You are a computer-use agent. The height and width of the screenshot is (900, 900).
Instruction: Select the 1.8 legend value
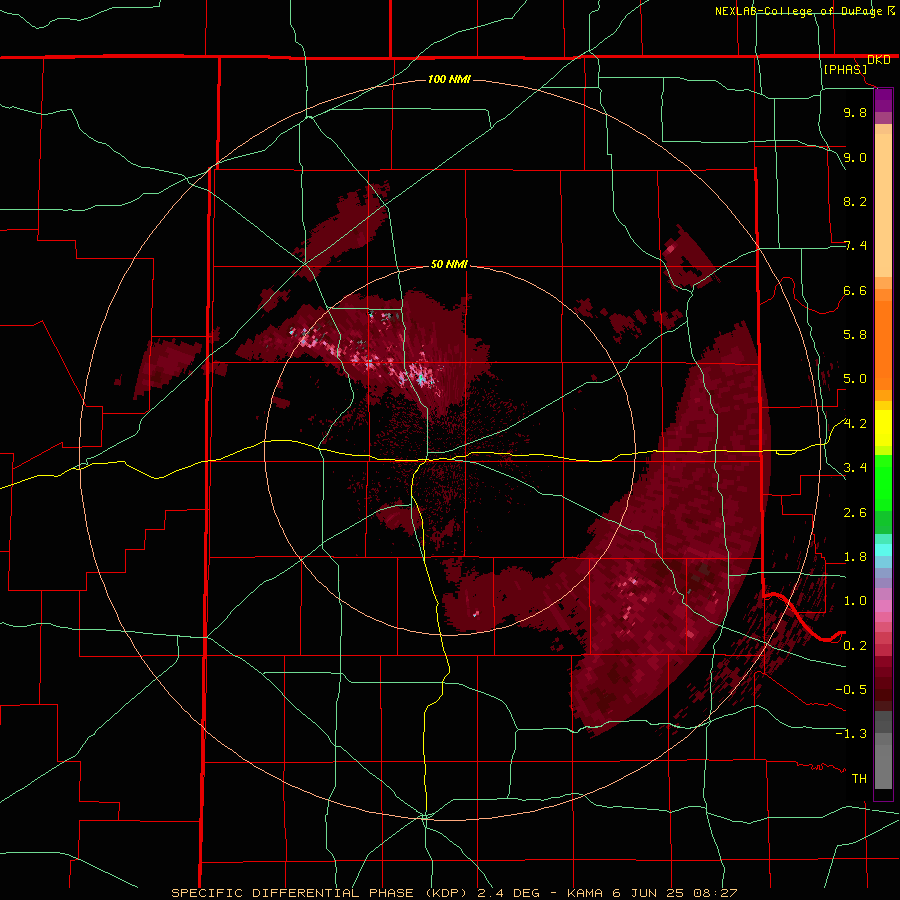[x=855, y=557]
